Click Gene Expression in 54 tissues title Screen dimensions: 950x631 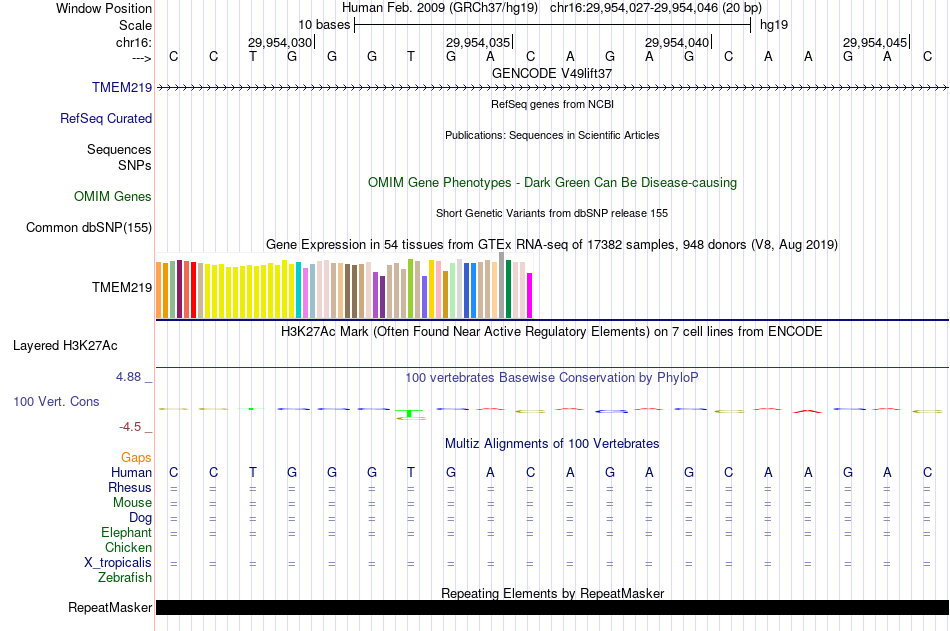(552, 244)
